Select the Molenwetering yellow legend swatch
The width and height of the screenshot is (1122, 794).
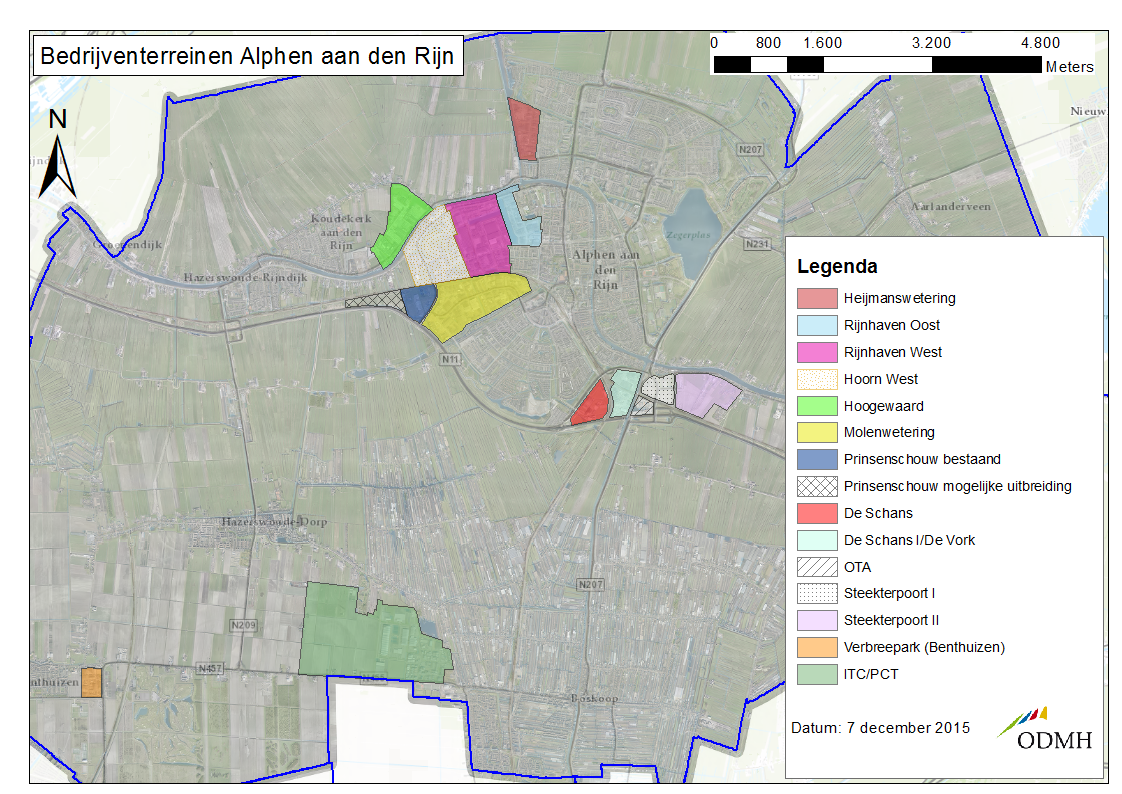(816, 433)
